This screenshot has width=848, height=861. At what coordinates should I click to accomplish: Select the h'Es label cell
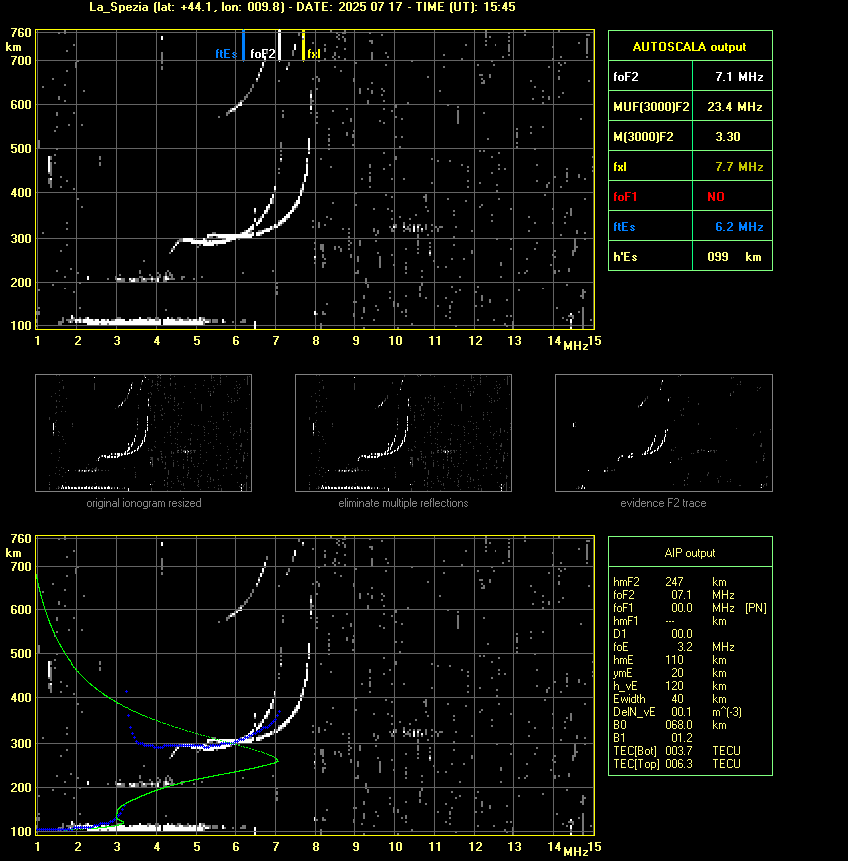click(651, 256)
